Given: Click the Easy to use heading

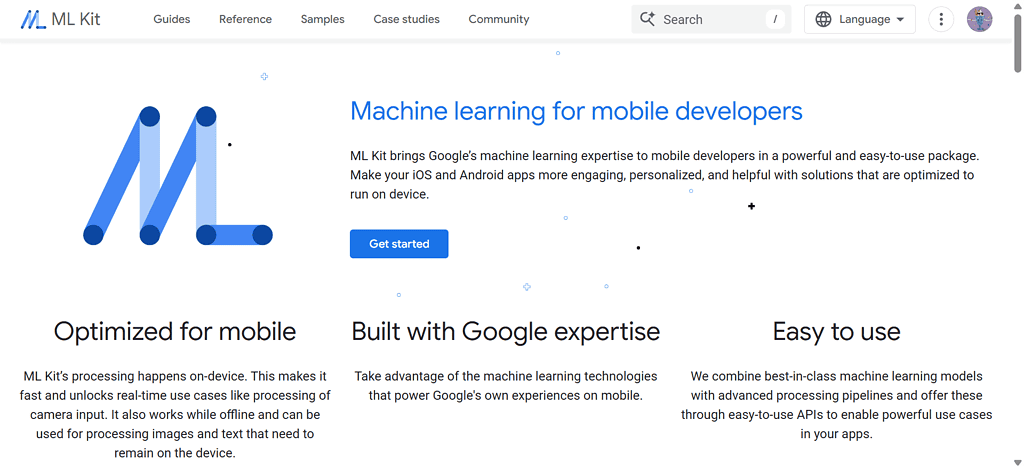Looking at the screenshot, I should [837, 332].
